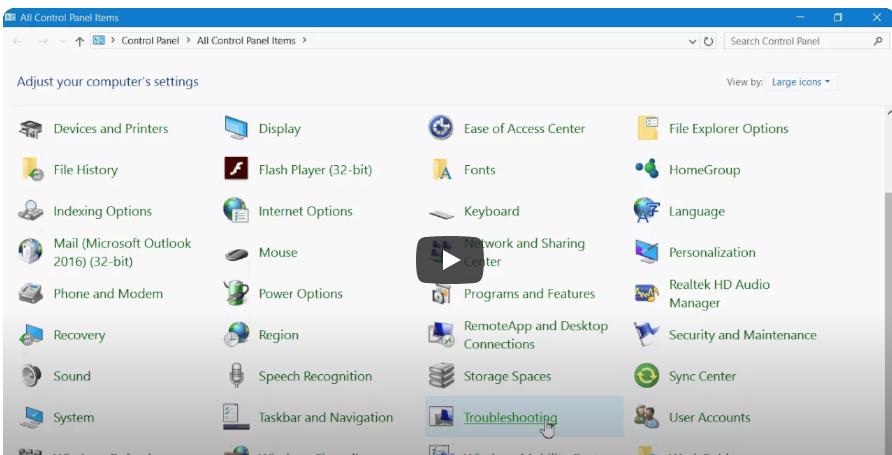Click the refresh button beside address bar
This screenshot has width=892, height=455.
click(x=708, y=42)
